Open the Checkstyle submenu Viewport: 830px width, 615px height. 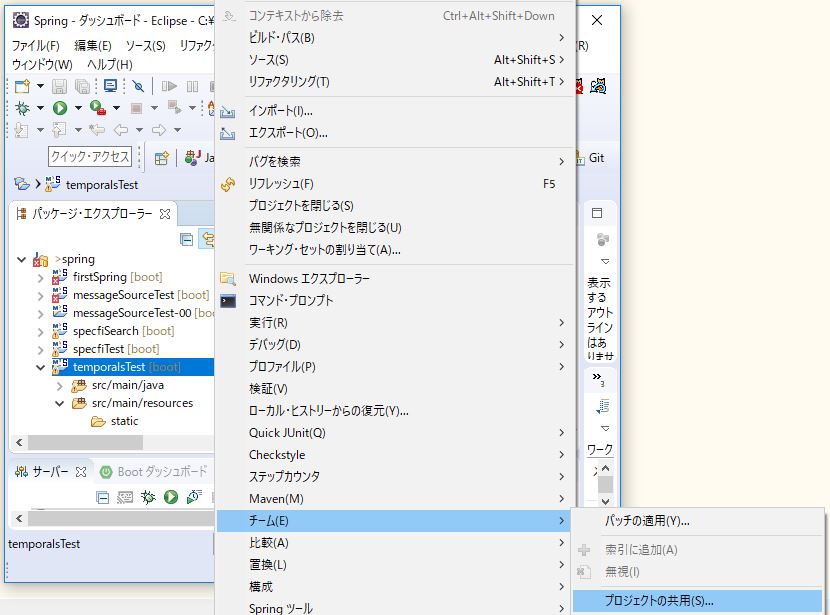(394, 455)
